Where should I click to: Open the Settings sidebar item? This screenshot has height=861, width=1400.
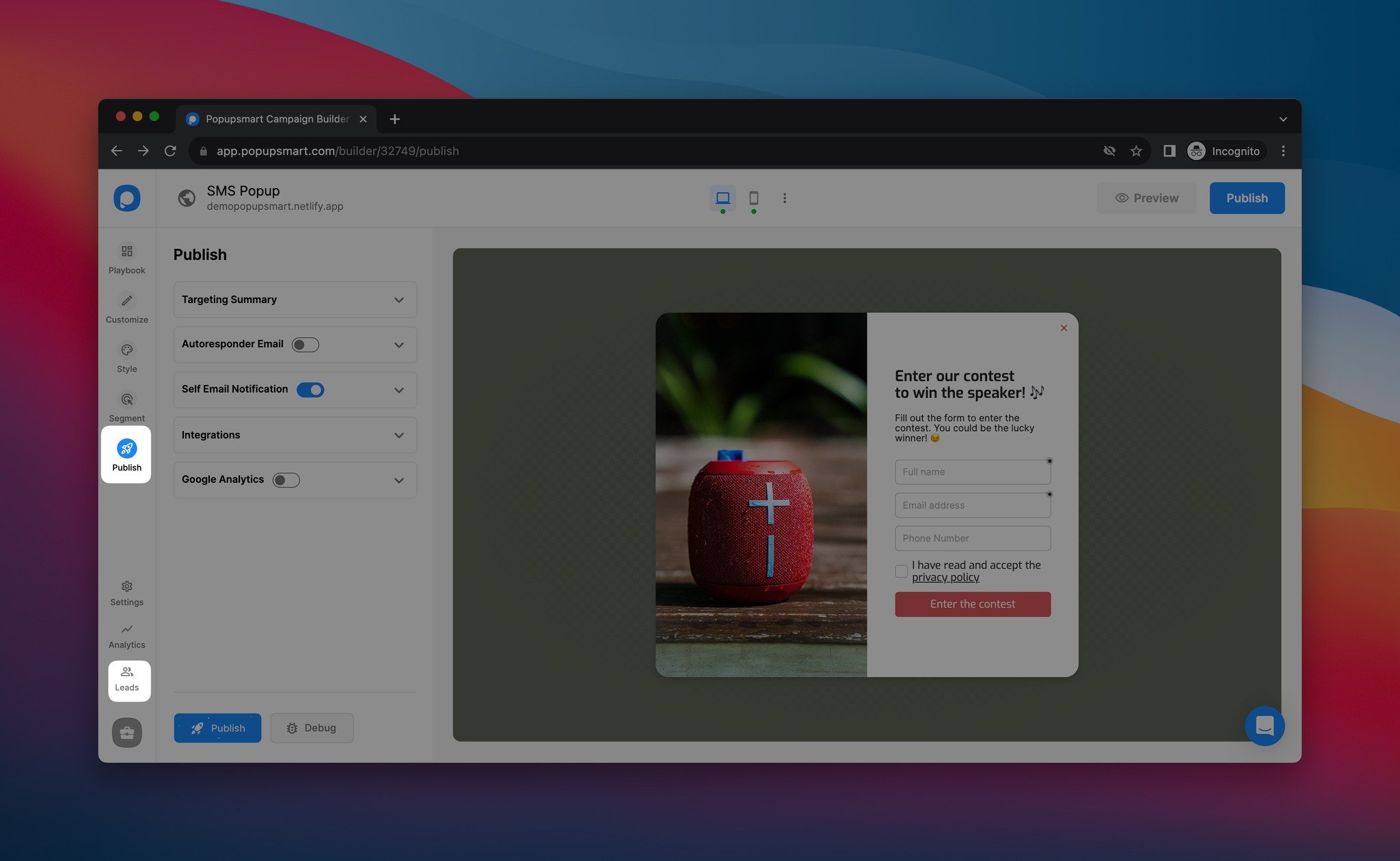(126, 593)
